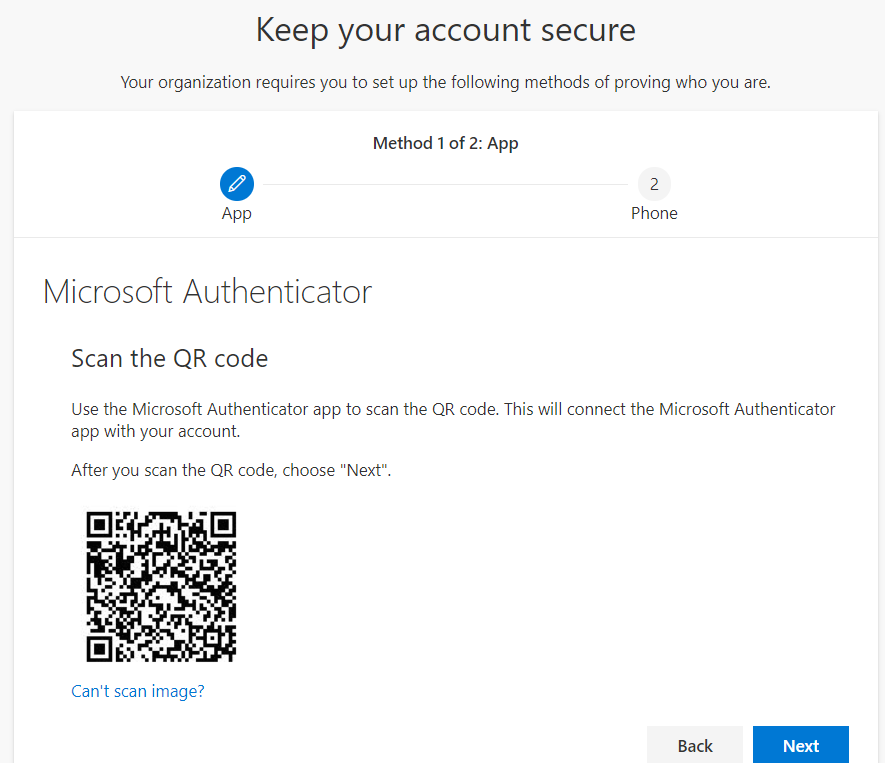Click the QR code's bottom-left finder square

(99, 648)
